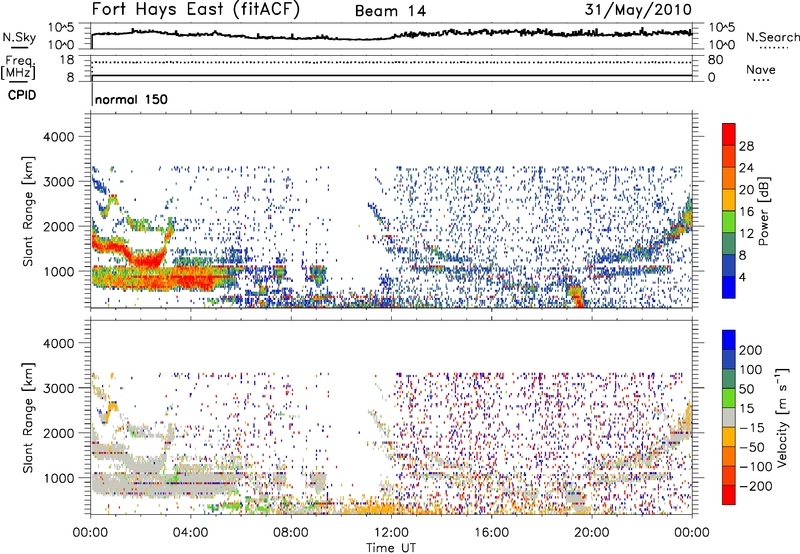
Task: Click the 'Beam 14' label
Action: click(x=390, y=11)
